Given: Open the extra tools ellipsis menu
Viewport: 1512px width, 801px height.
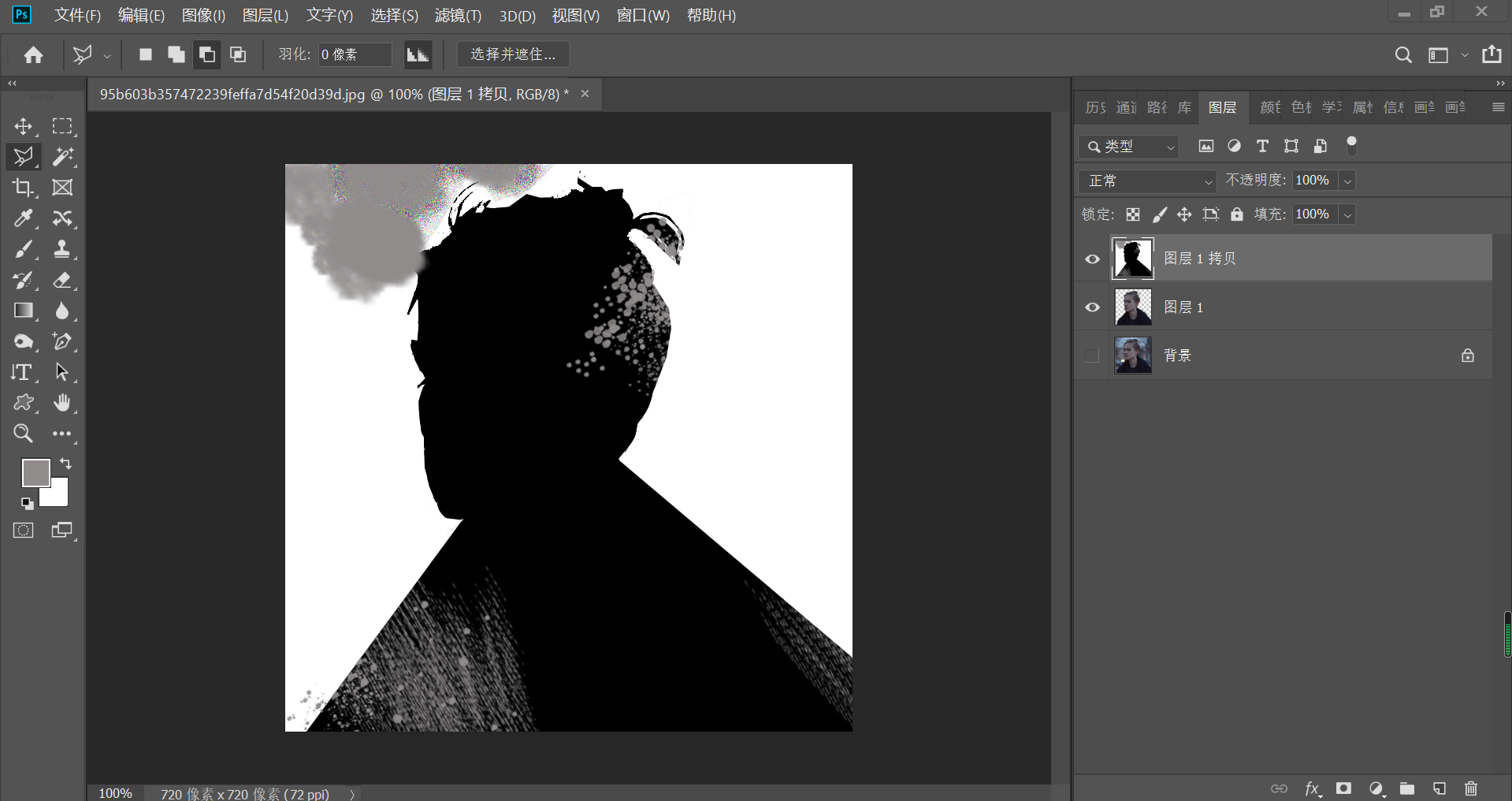Looking at the screenshot, I should point(62,434).
